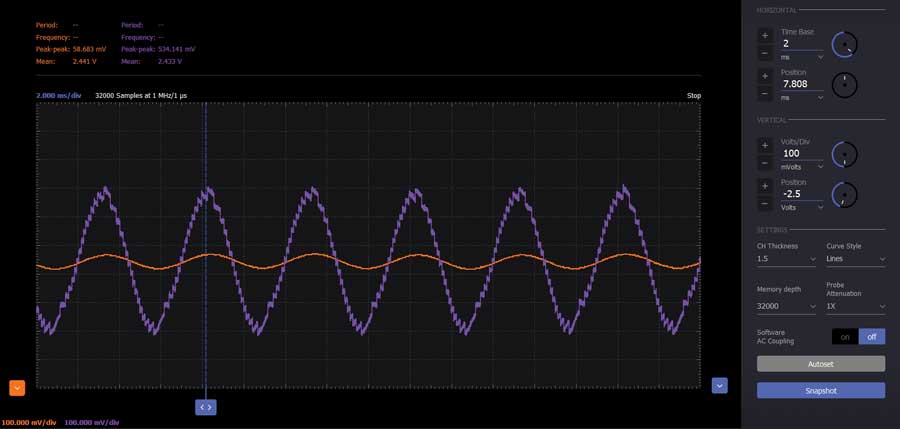Image resolution: width=900 pixels, height=429 pixels.
Task: Open the Volts/Div mVolts unit dropdown
Action: click(x=802, y=167)
